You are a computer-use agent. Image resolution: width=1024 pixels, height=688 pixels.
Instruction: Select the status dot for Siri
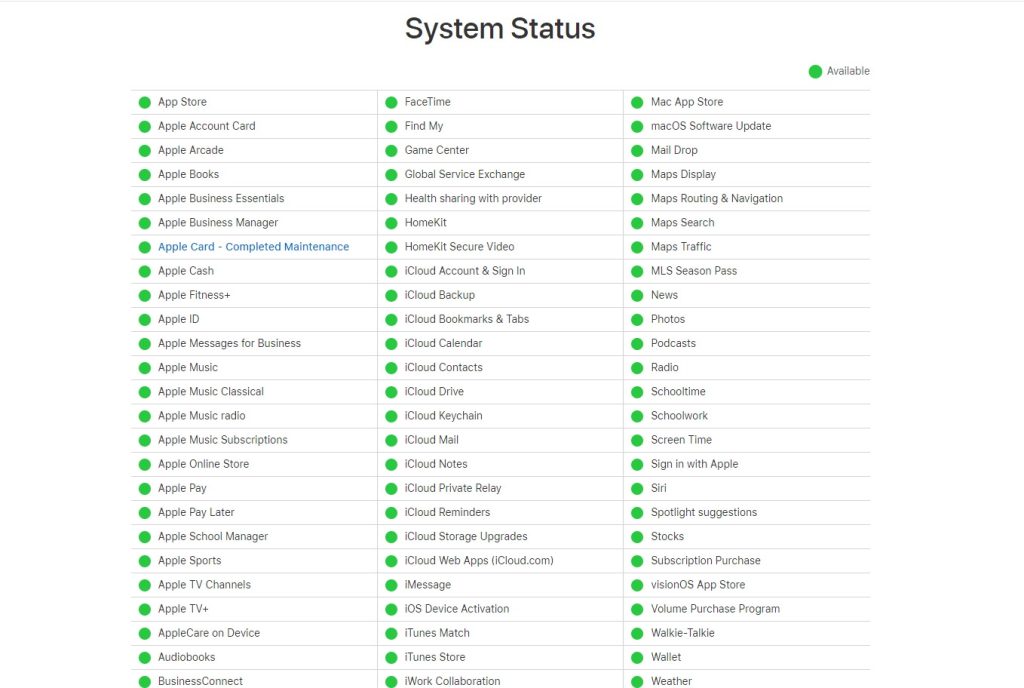637,489
